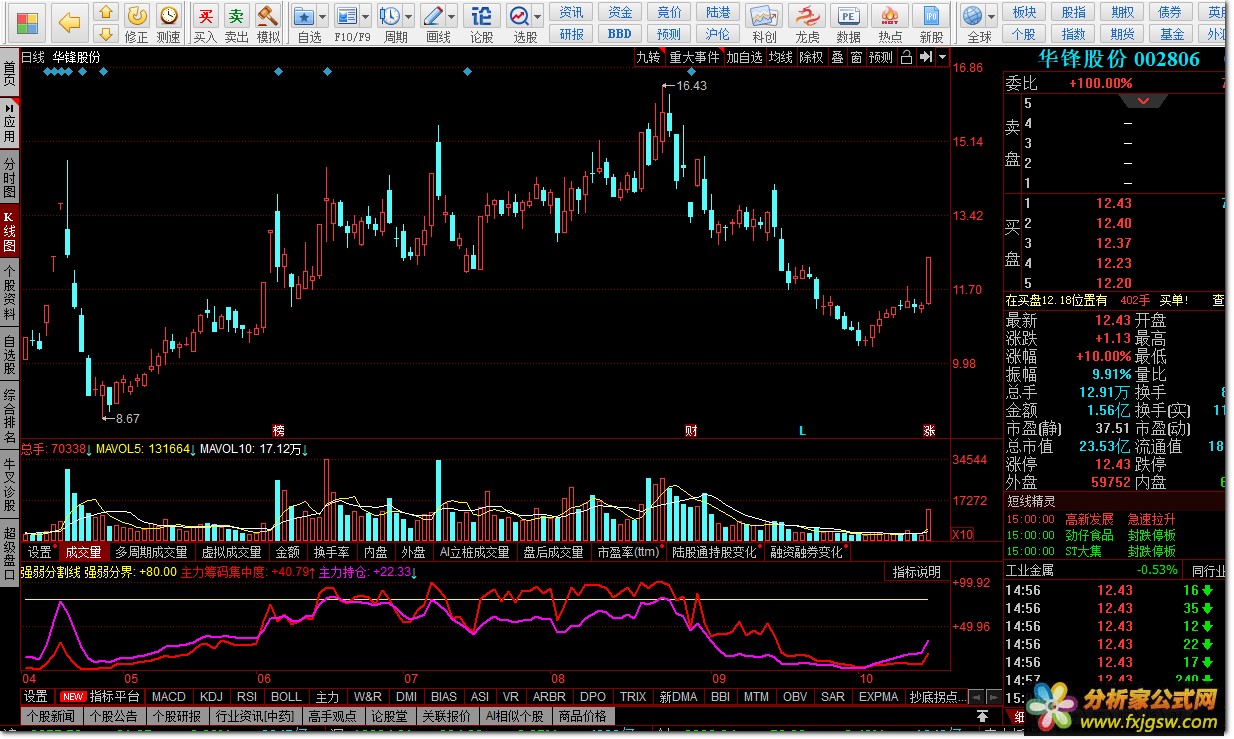Click the 研报 research reports button

[x=572, y=34]
